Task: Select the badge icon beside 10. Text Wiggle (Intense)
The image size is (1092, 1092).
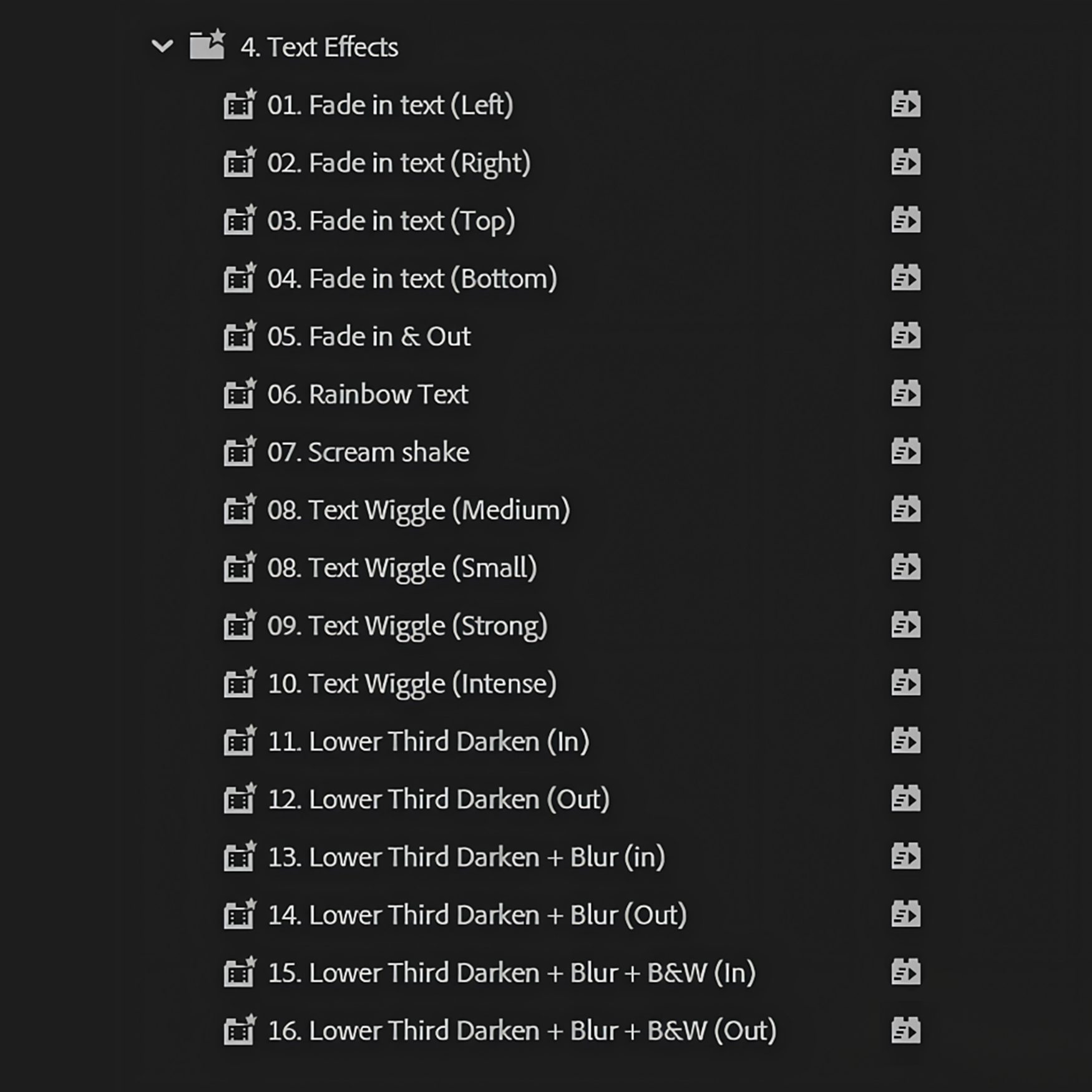Action: 907,683
